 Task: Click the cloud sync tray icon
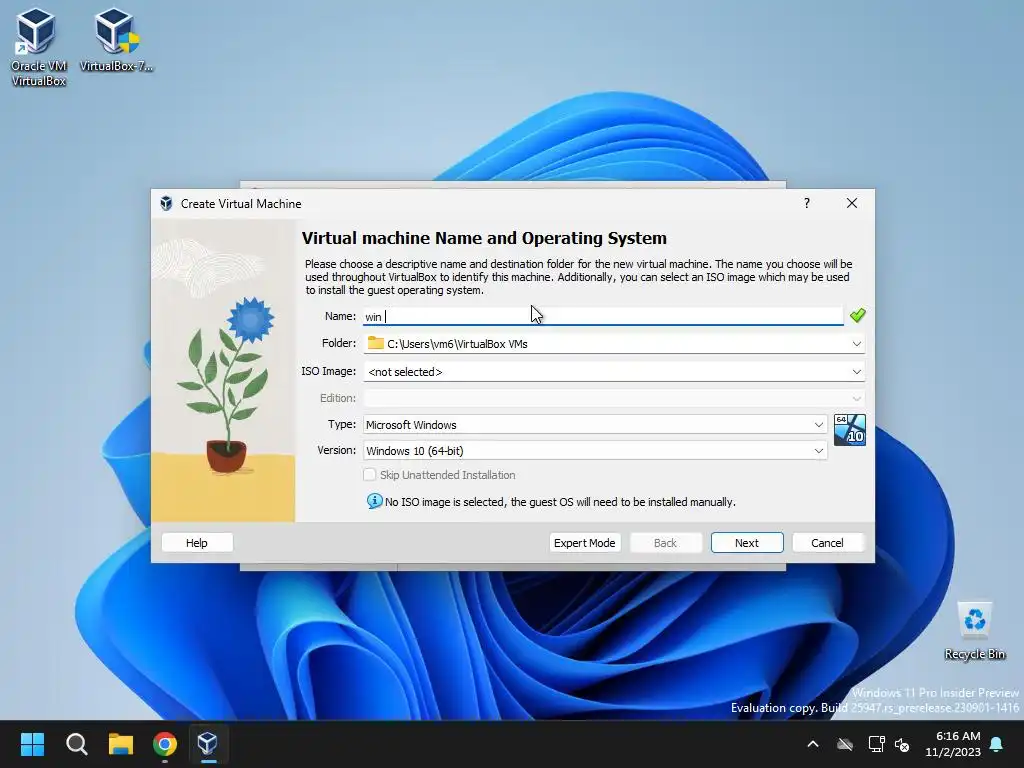pyautogui.click(x=845, y=744)
